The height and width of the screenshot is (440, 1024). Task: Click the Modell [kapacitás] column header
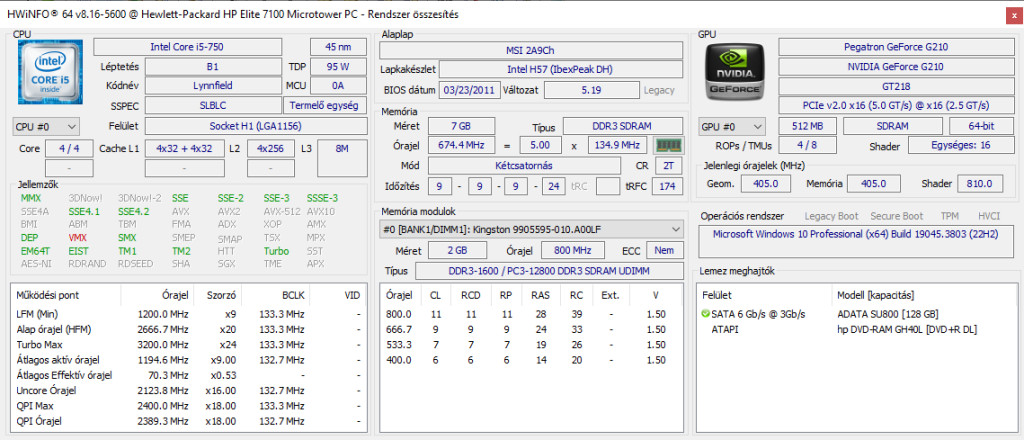(925, 296)
